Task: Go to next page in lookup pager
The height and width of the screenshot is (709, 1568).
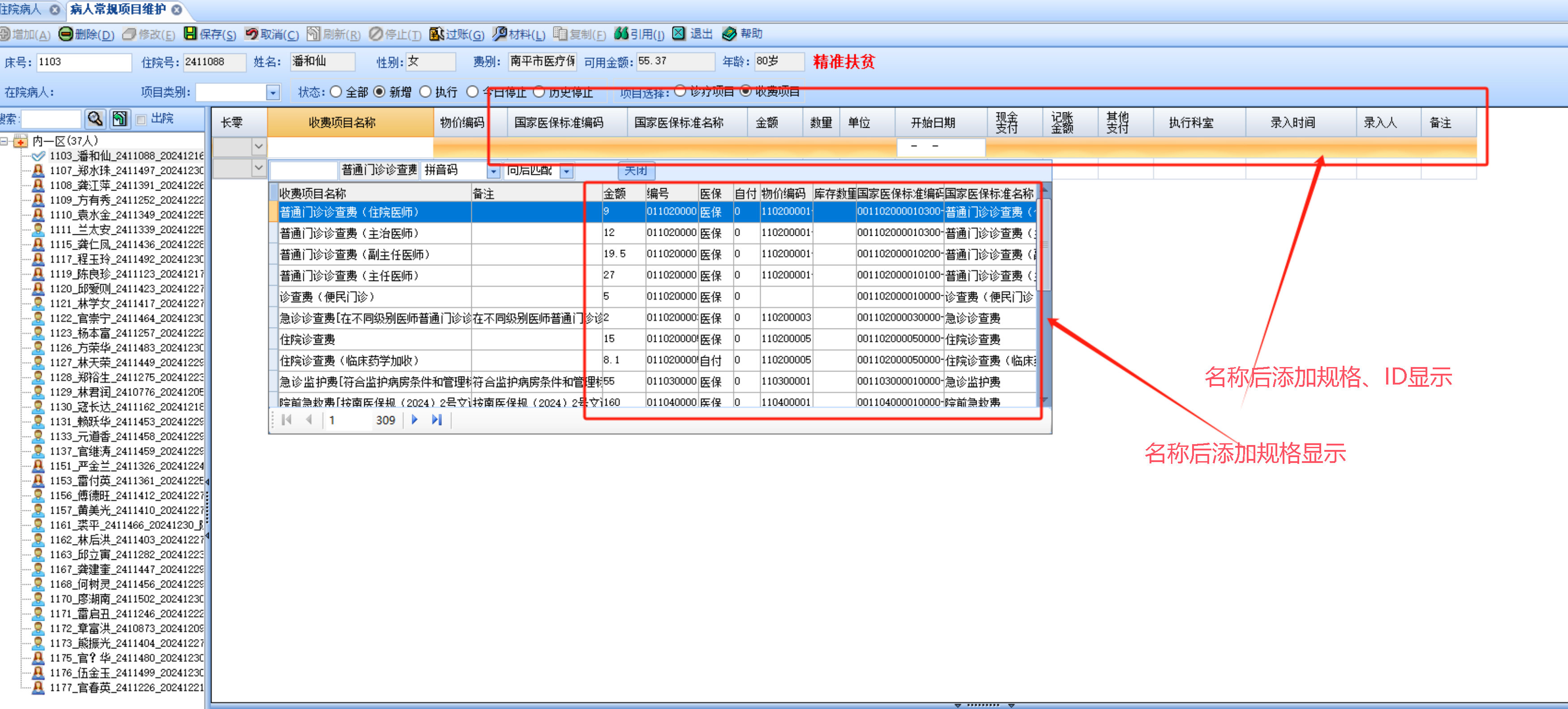Action: click(414, 419)
